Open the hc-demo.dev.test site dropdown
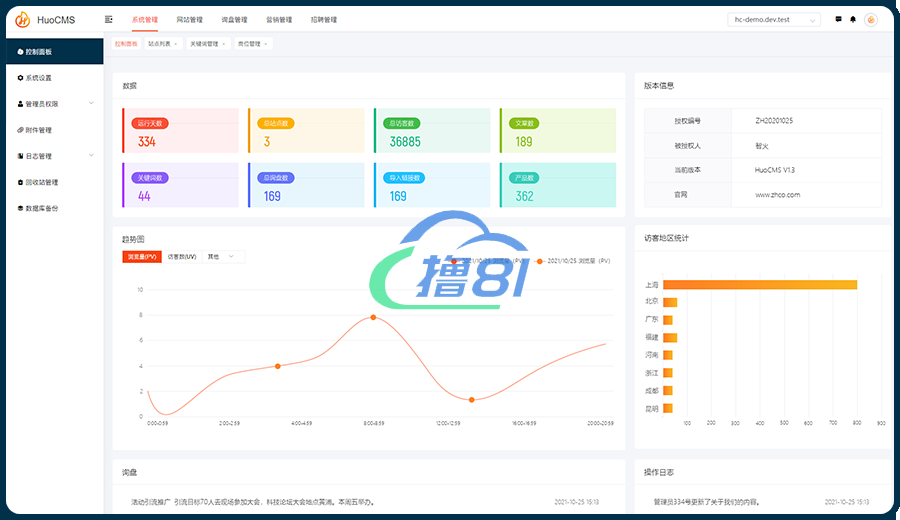 point(776,19)
